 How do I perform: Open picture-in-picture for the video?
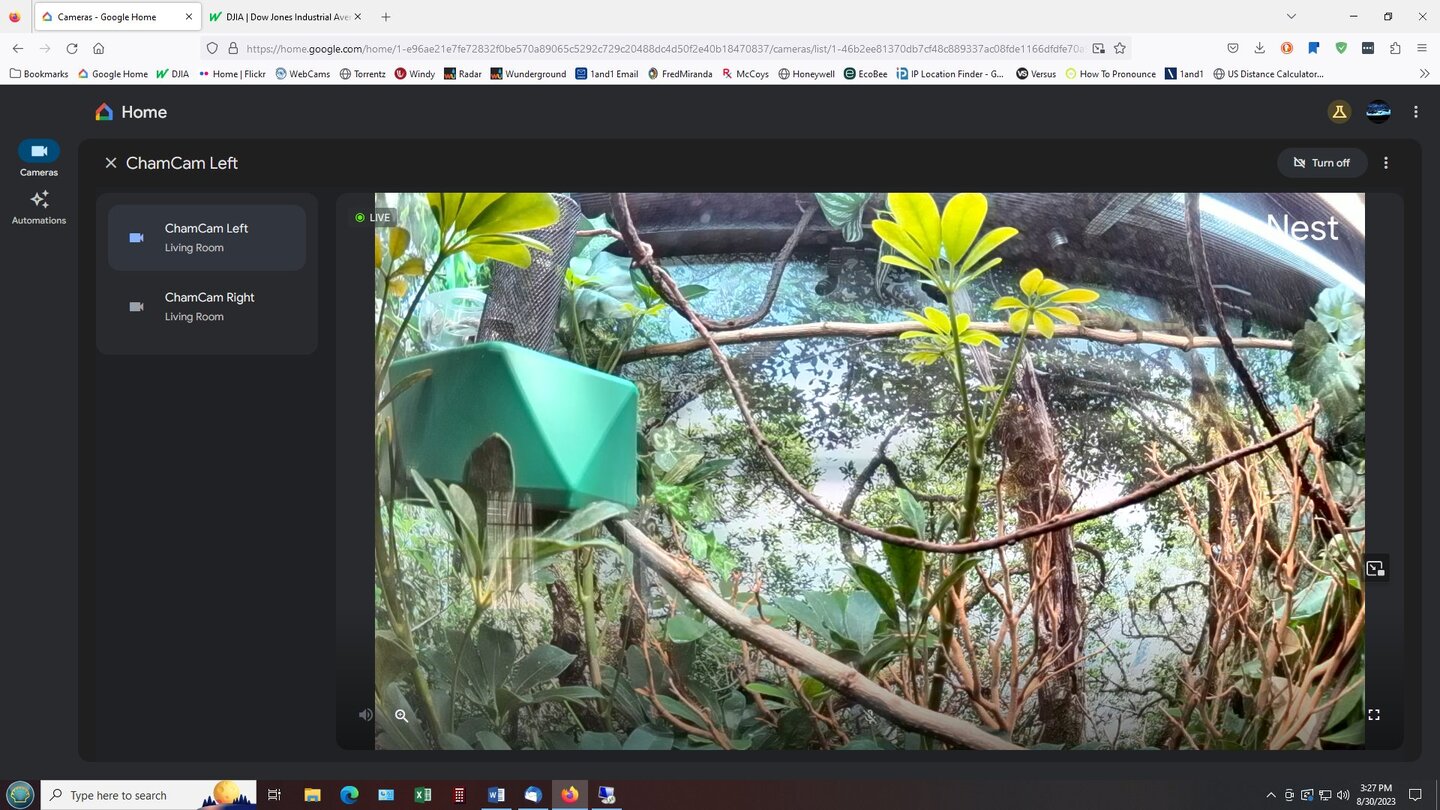(1375, 568)
